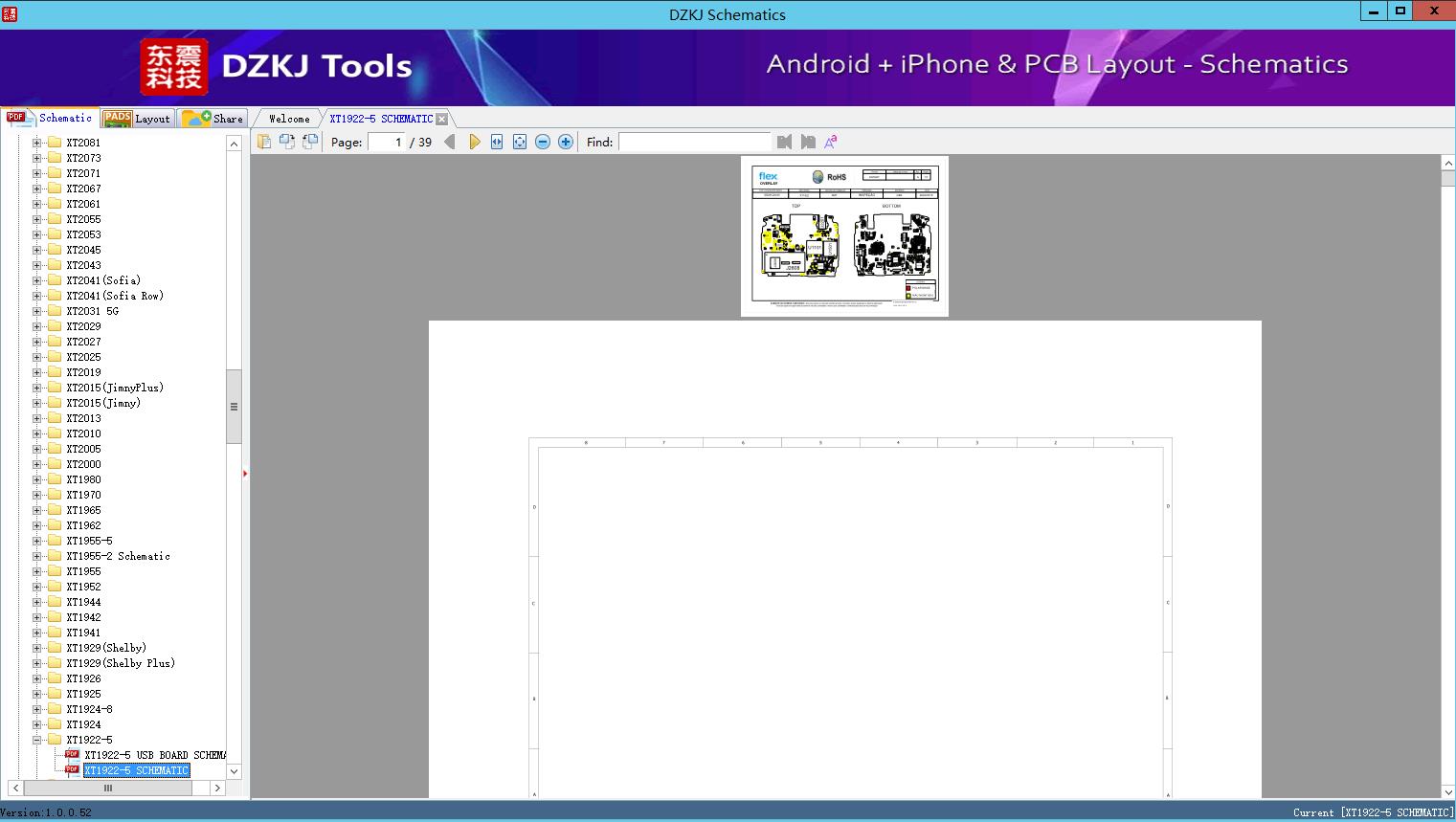Click the copy/bookmarks icon in PDF toolbar

pos(264,142)
